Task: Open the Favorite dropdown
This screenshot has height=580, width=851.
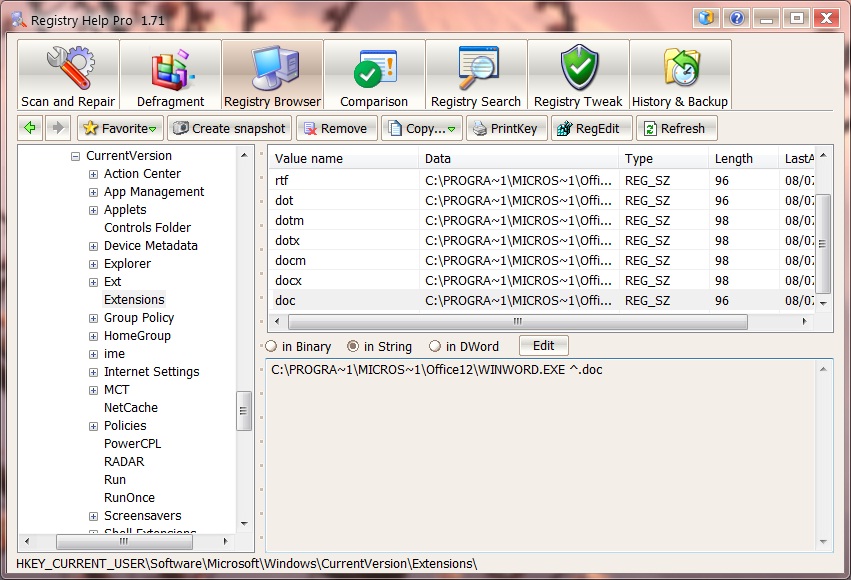Action: 120,128
